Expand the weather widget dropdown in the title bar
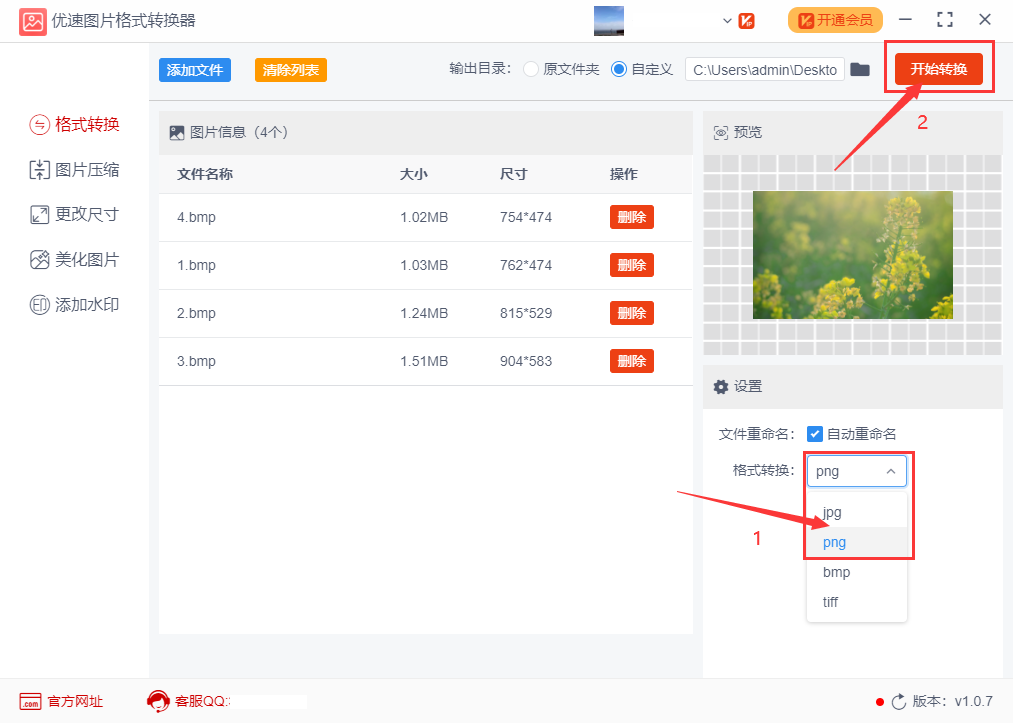The image size is (1013, 723). point(727,20)
